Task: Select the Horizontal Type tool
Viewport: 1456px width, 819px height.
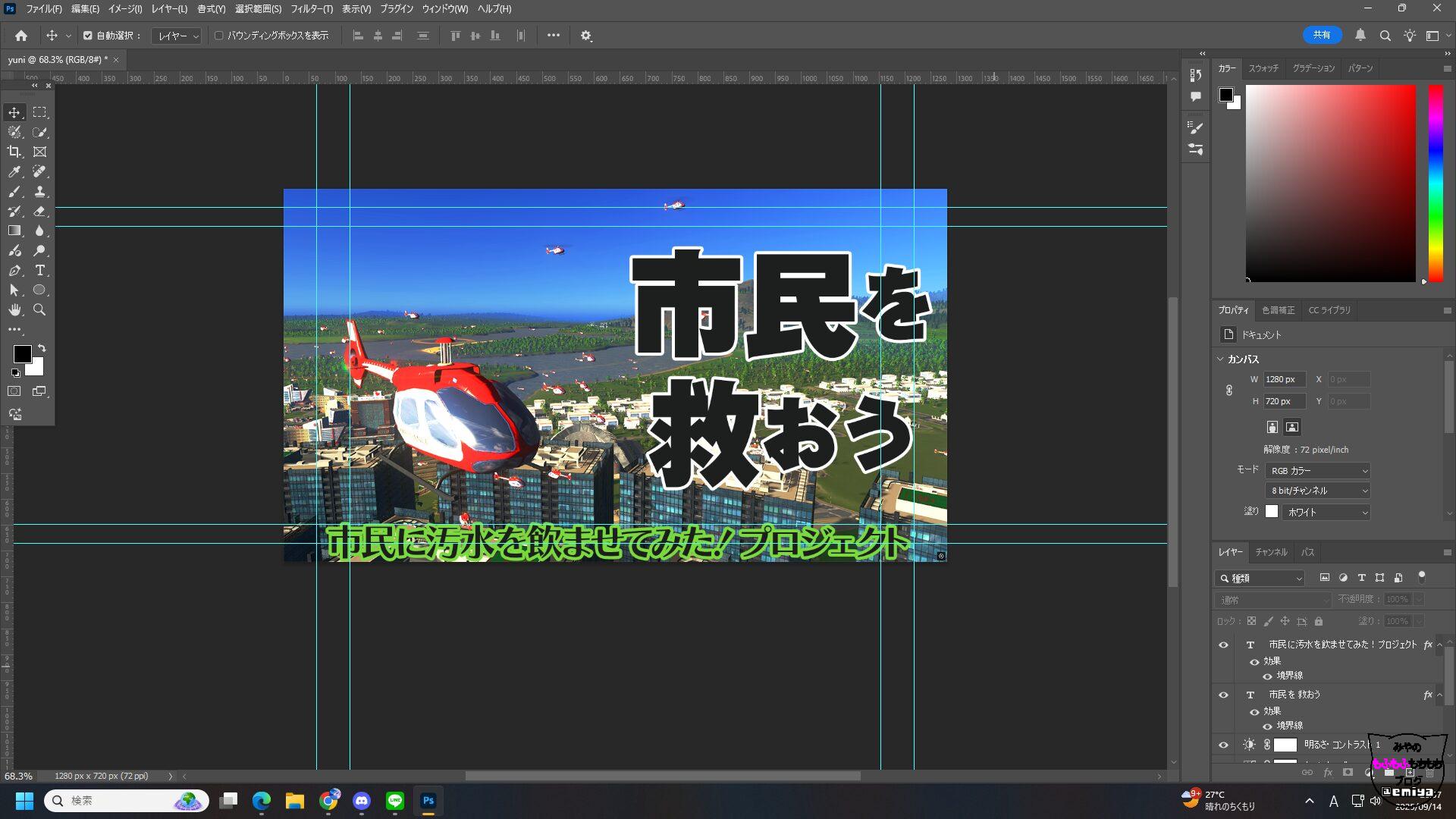Action: click(39, 271)
